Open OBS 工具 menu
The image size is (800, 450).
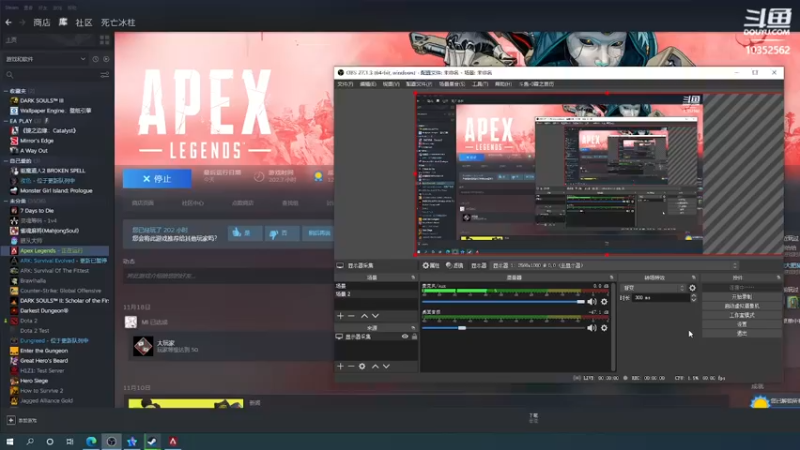[480, 84]
